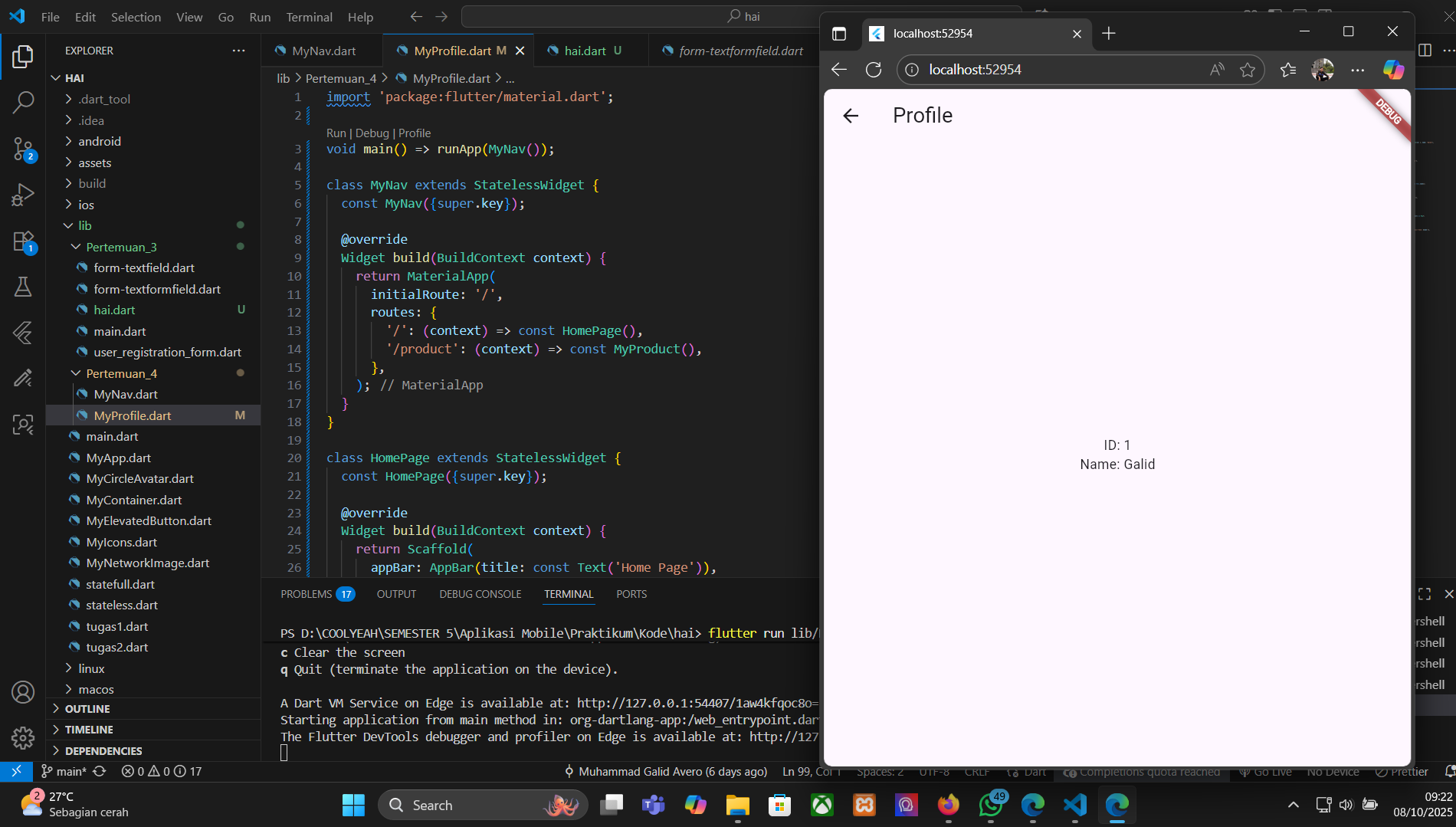Click the main* git branch indicator

coord(64,771)
